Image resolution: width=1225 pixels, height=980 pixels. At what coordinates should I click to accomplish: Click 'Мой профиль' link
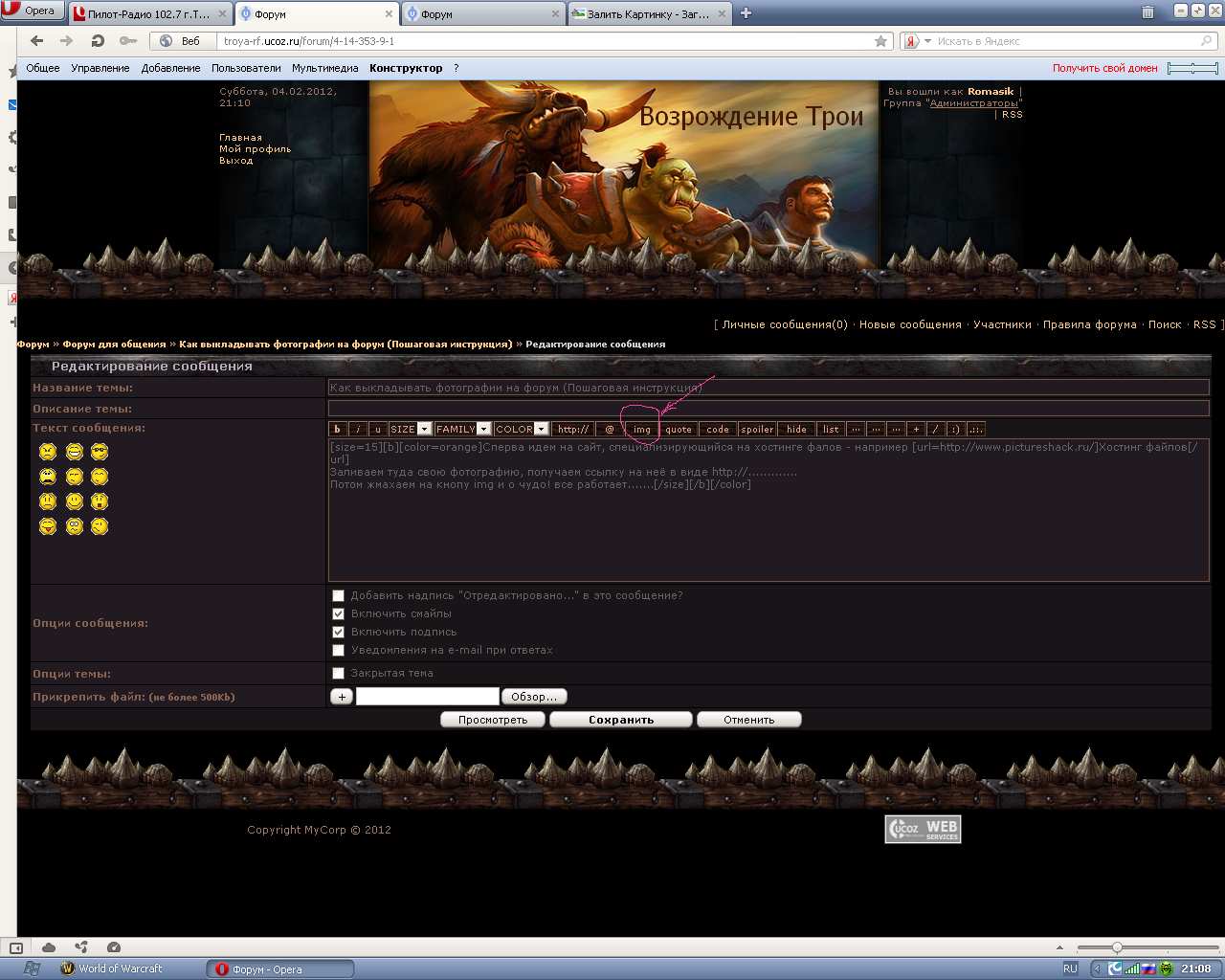tap(255, 149)
